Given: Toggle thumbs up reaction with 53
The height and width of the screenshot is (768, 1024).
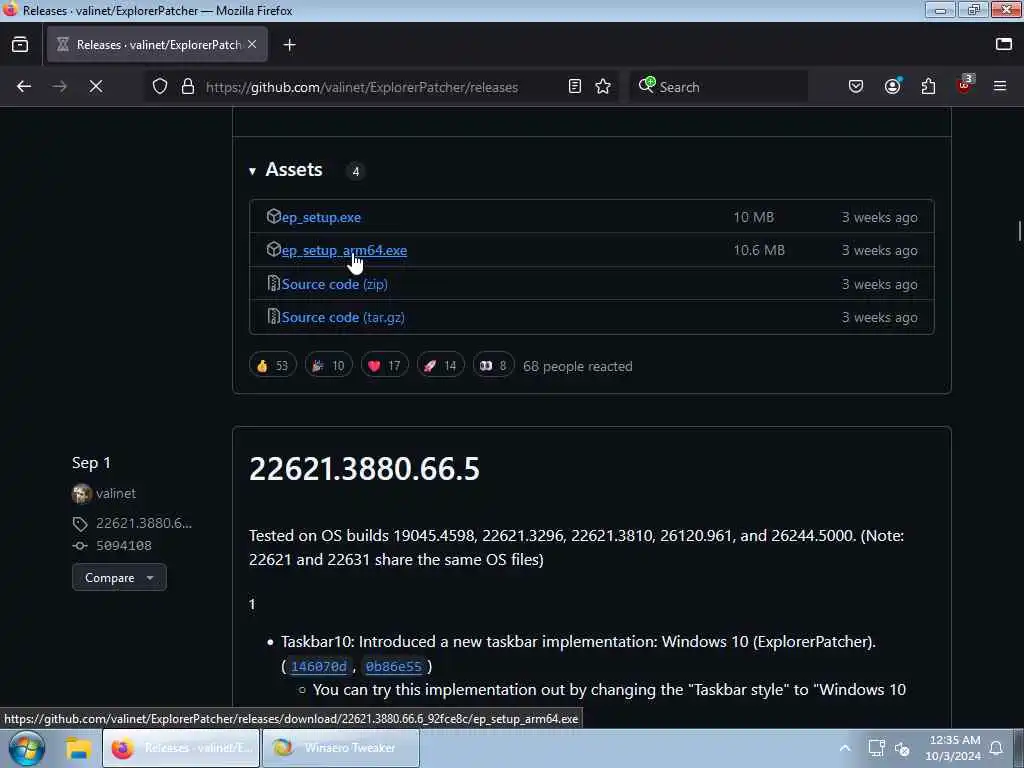Looking at the screenshot, I should [x=272, y=366].
